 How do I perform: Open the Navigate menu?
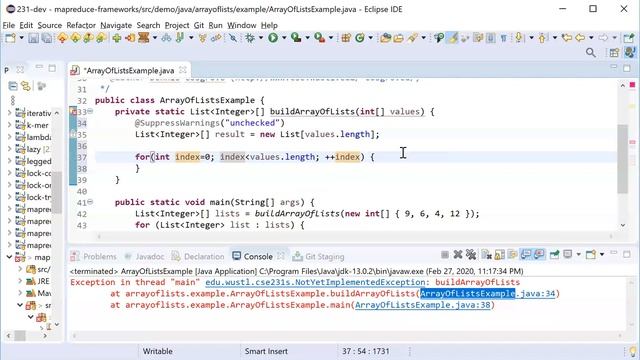click(116, 25)
